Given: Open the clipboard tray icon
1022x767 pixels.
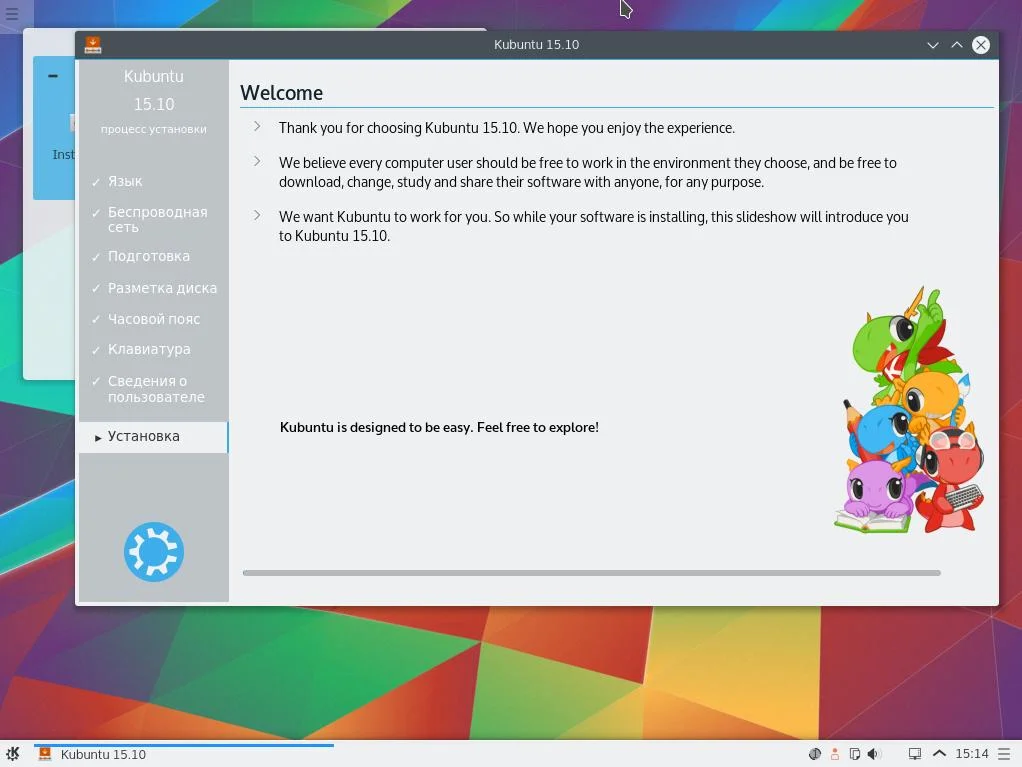Looking at the screenshot, I should [854, 754].
